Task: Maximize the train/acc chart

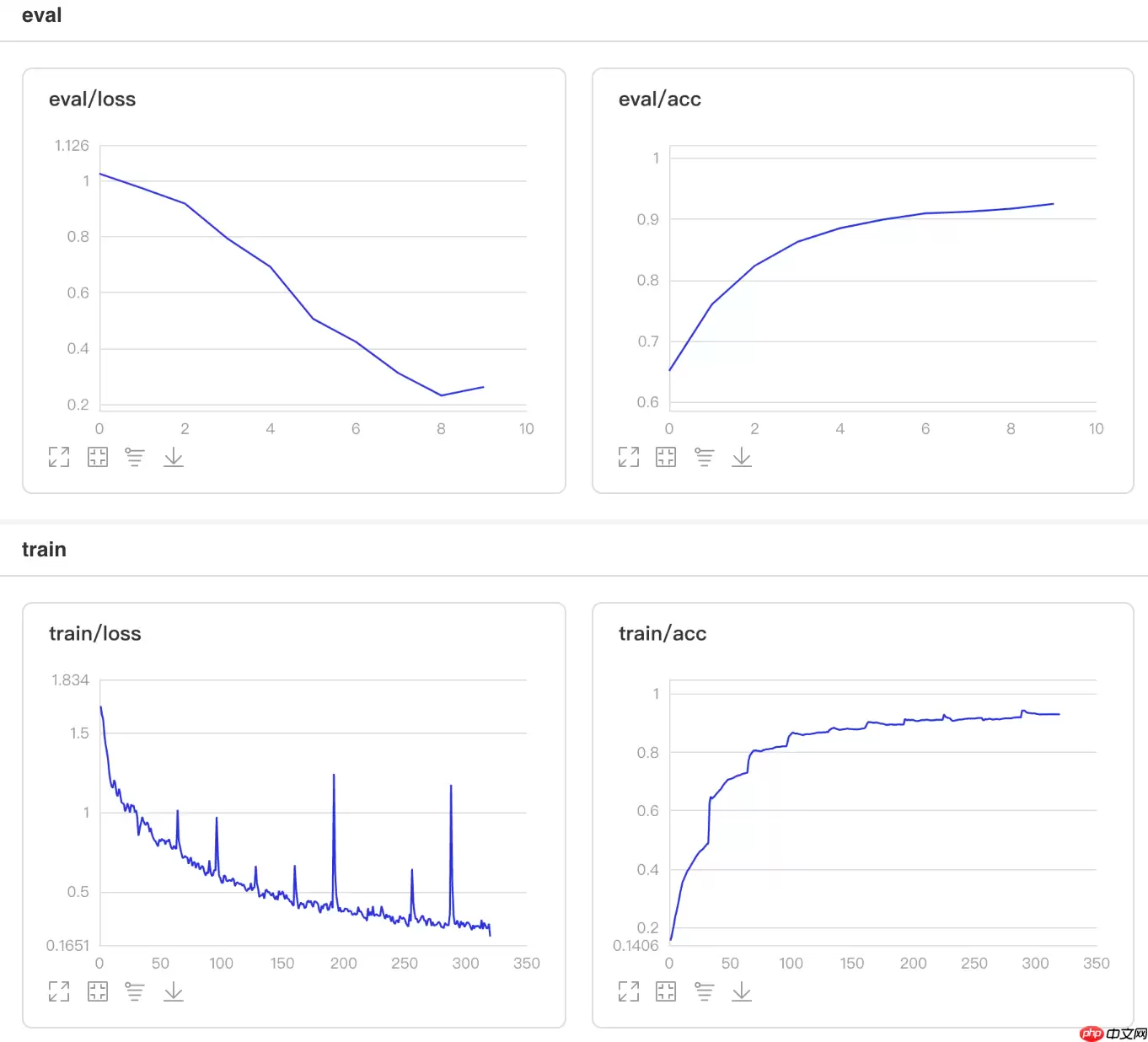Action: point(629,991)
